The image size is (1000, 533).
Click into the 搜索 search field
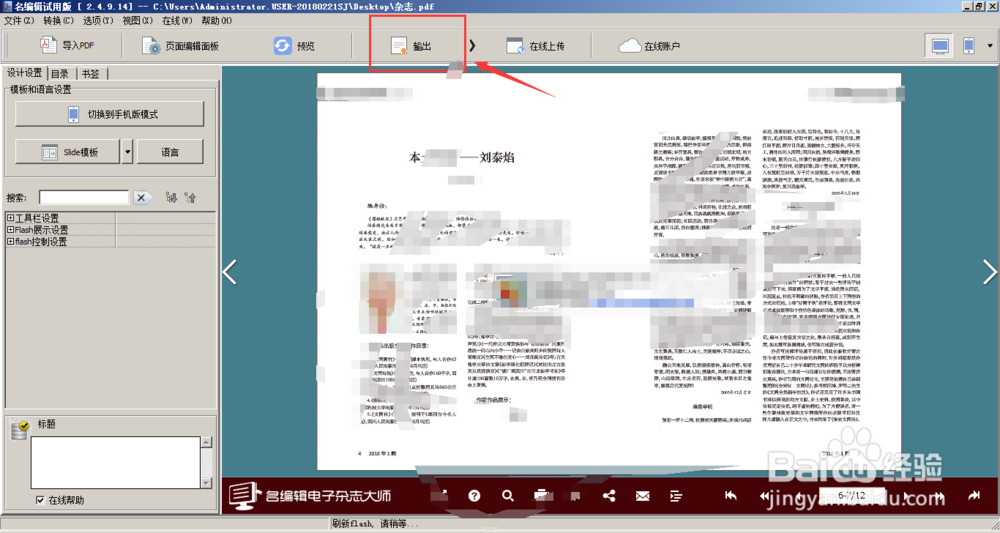click(84, 198)
